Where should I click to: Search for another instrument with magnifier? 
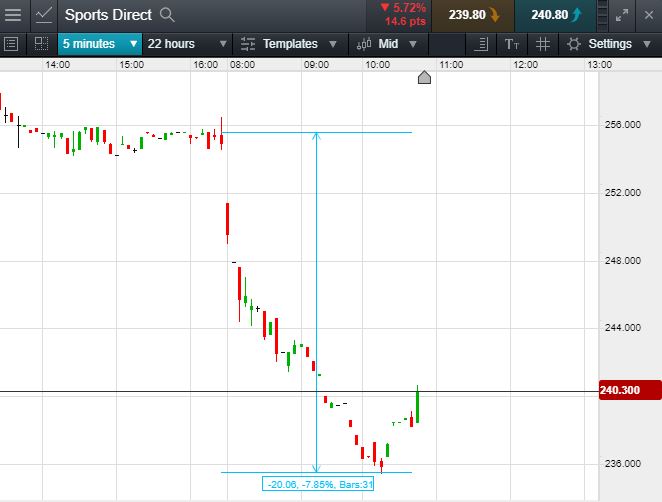pos(167,15)
